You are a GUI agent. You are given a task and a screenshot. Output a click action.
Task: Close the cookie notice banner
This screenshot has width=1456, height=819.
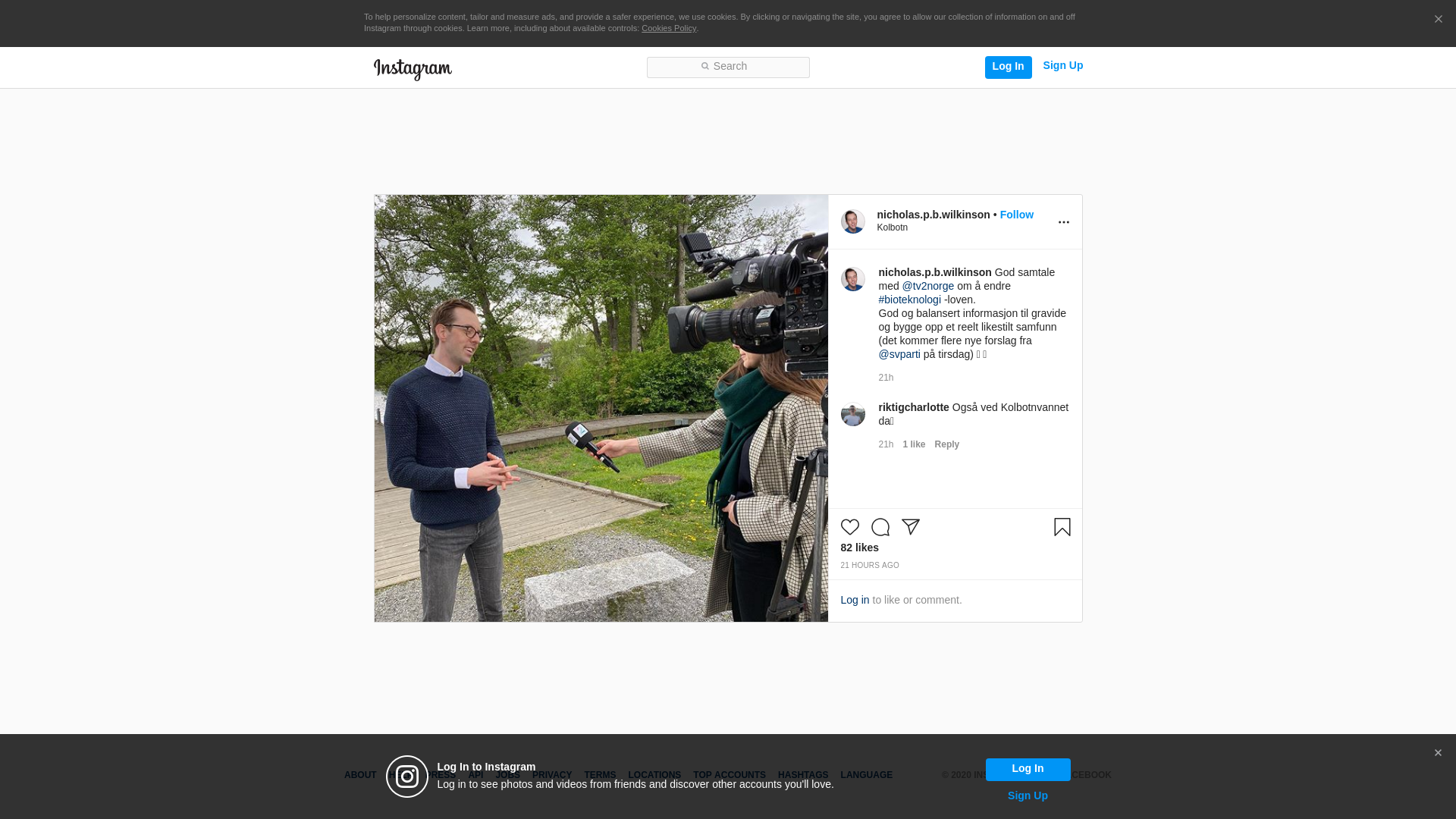coord(1438,20)
